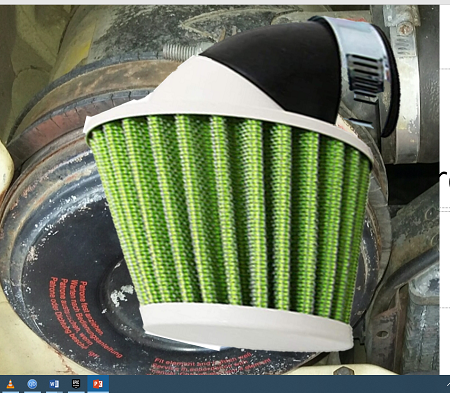This screenshot has height=393, width=450.
Task: Open the Word taskbar icon
Action: (54, 384)
